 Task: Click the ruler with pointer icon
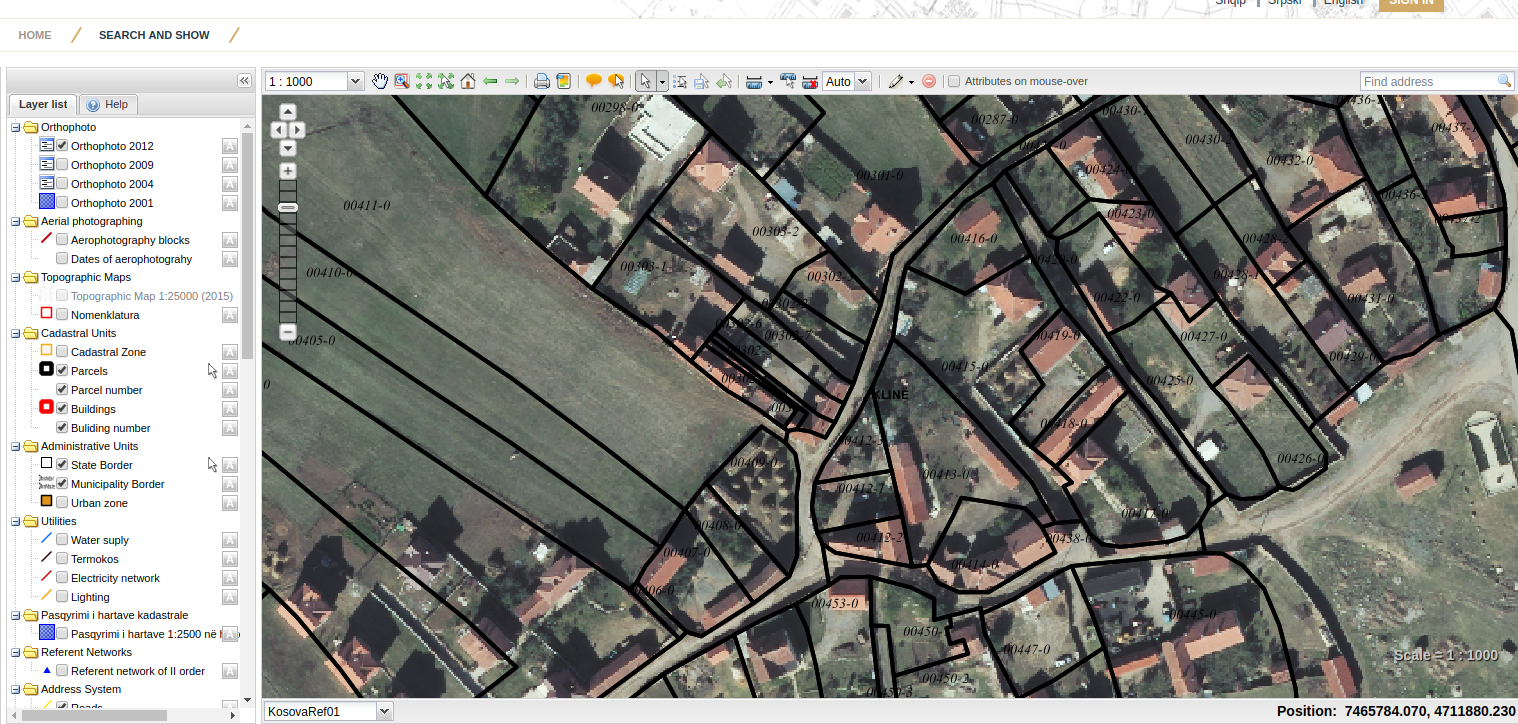[788, 81]
